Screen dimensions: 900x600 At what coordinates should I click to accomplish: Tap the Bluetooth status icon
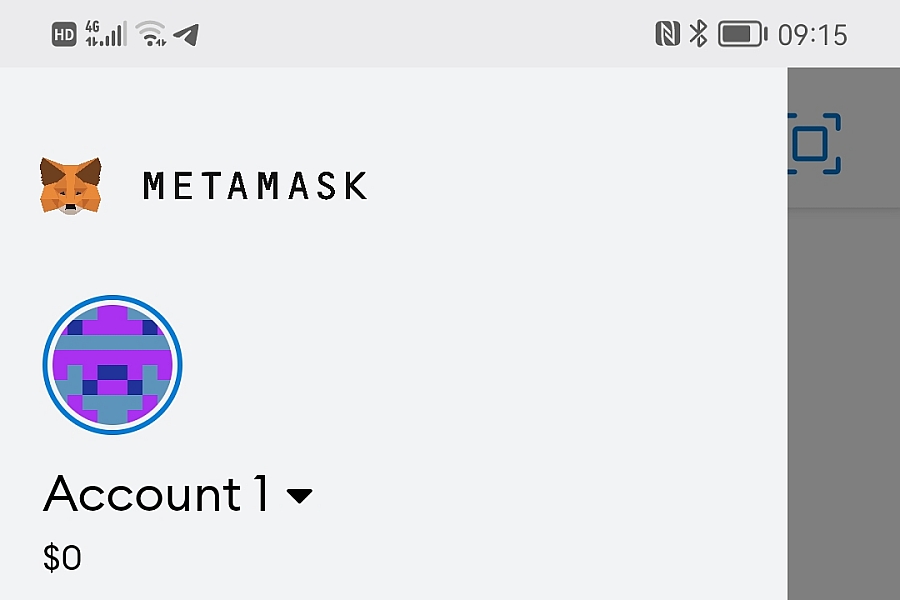tap(698, 33)
